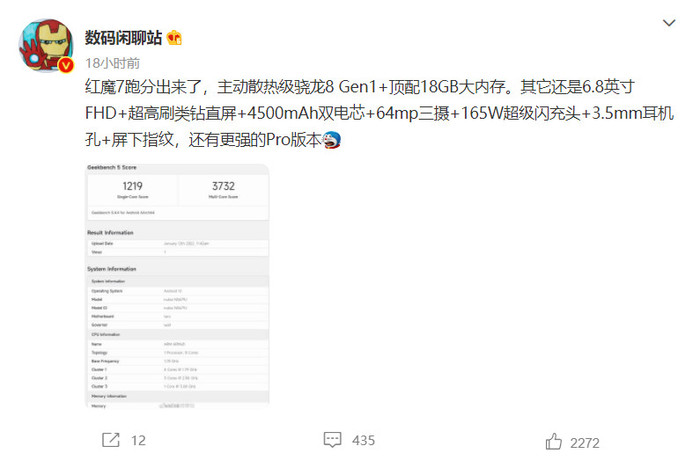Toggle the thumbs-up like icon
700x461 pixels.
click(554, 441)
